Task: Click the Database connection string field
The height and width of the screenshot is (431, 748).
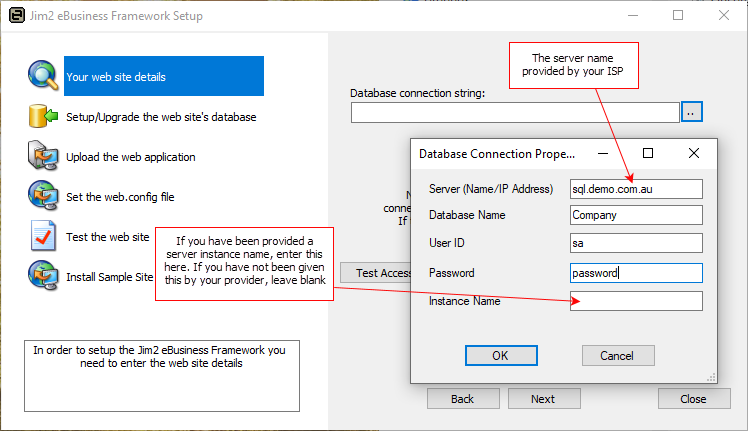Action: tap(515, 112)
